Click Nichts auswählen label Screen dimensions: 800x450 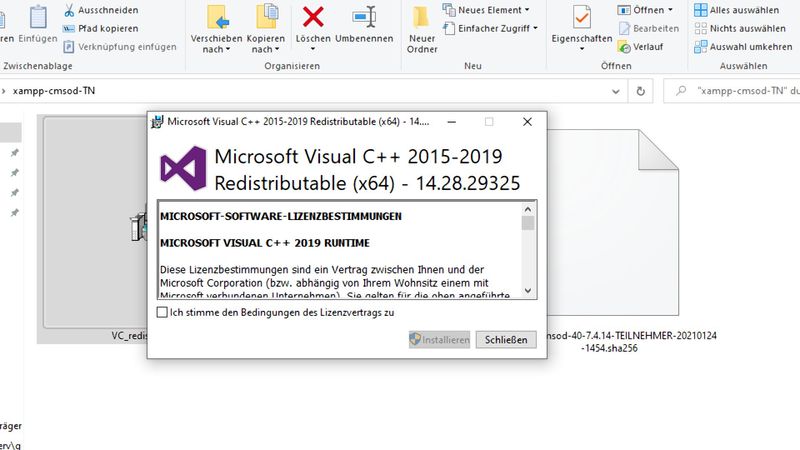pos(747,29)
